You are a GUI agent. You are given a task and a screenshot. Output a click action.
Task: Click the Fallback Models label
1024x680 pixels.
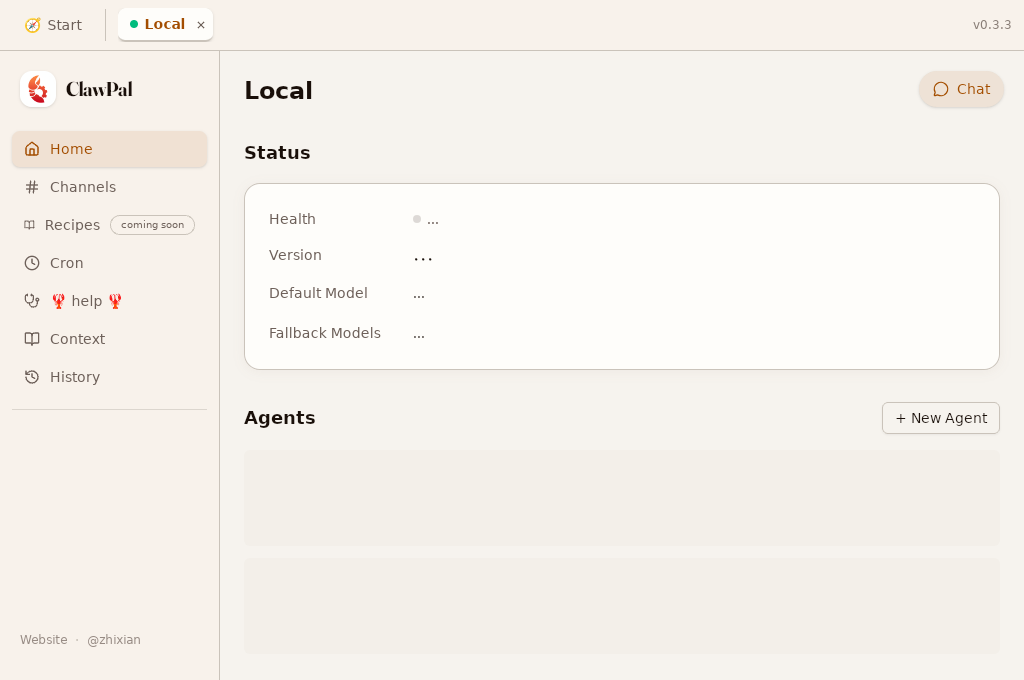point(325,333)
